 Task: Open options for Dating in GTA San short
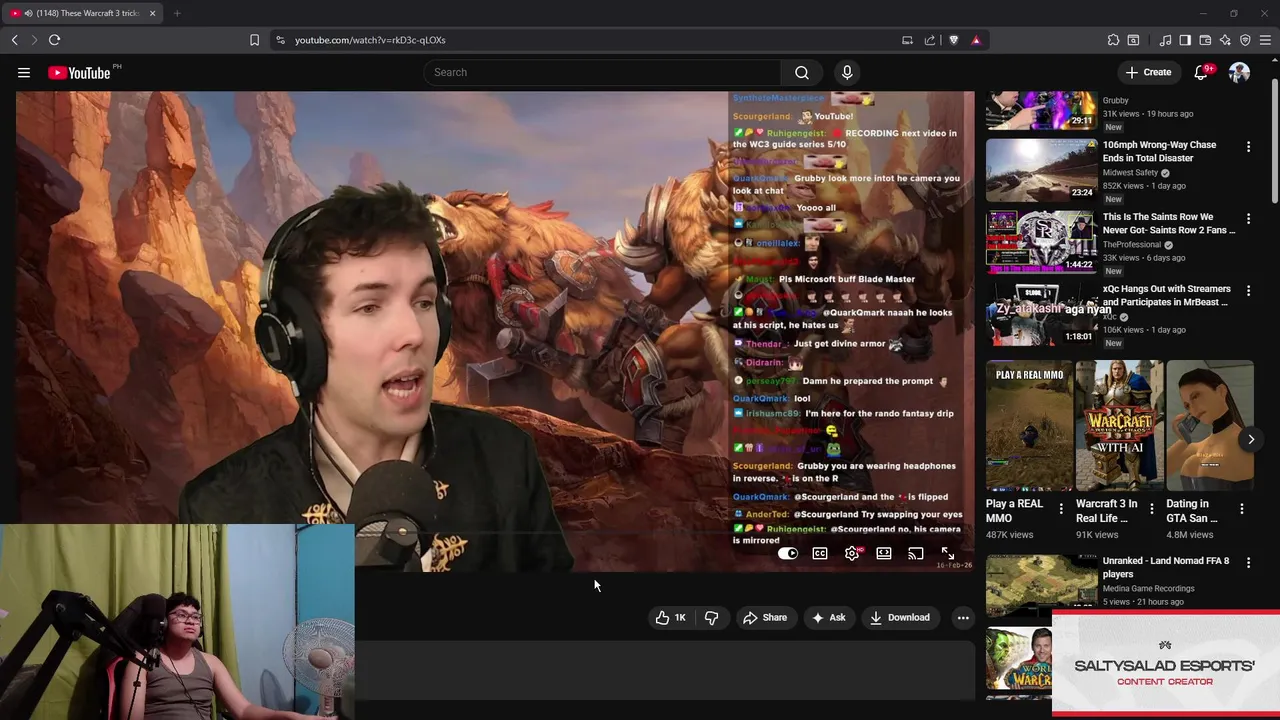(1241, 509)
